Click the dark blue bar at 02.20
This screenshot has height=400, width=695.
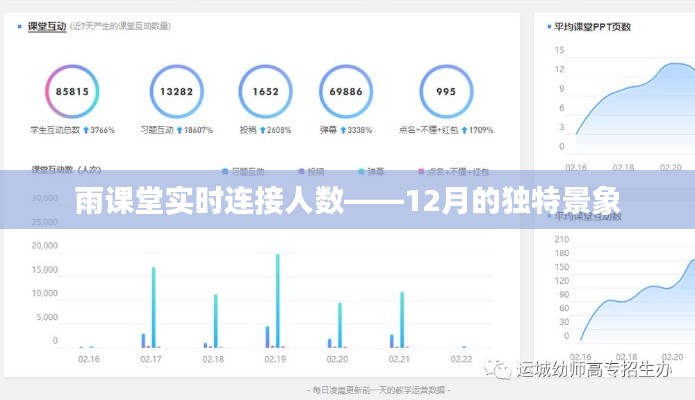point(329,343)
